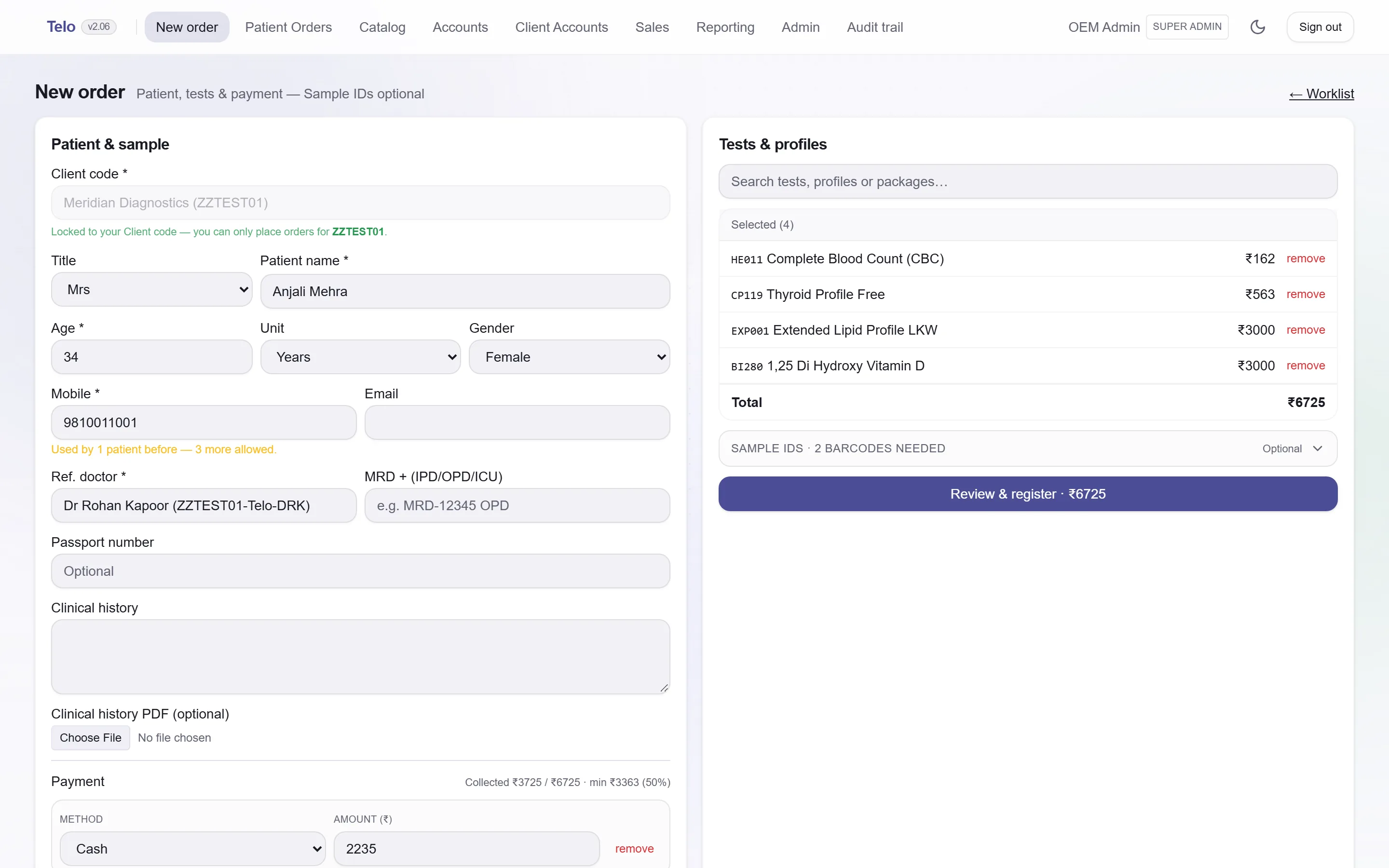This screenshot has width=1389, height=868.
Task: Expand the Sample IDs chevron
Action: point(1317,448)
